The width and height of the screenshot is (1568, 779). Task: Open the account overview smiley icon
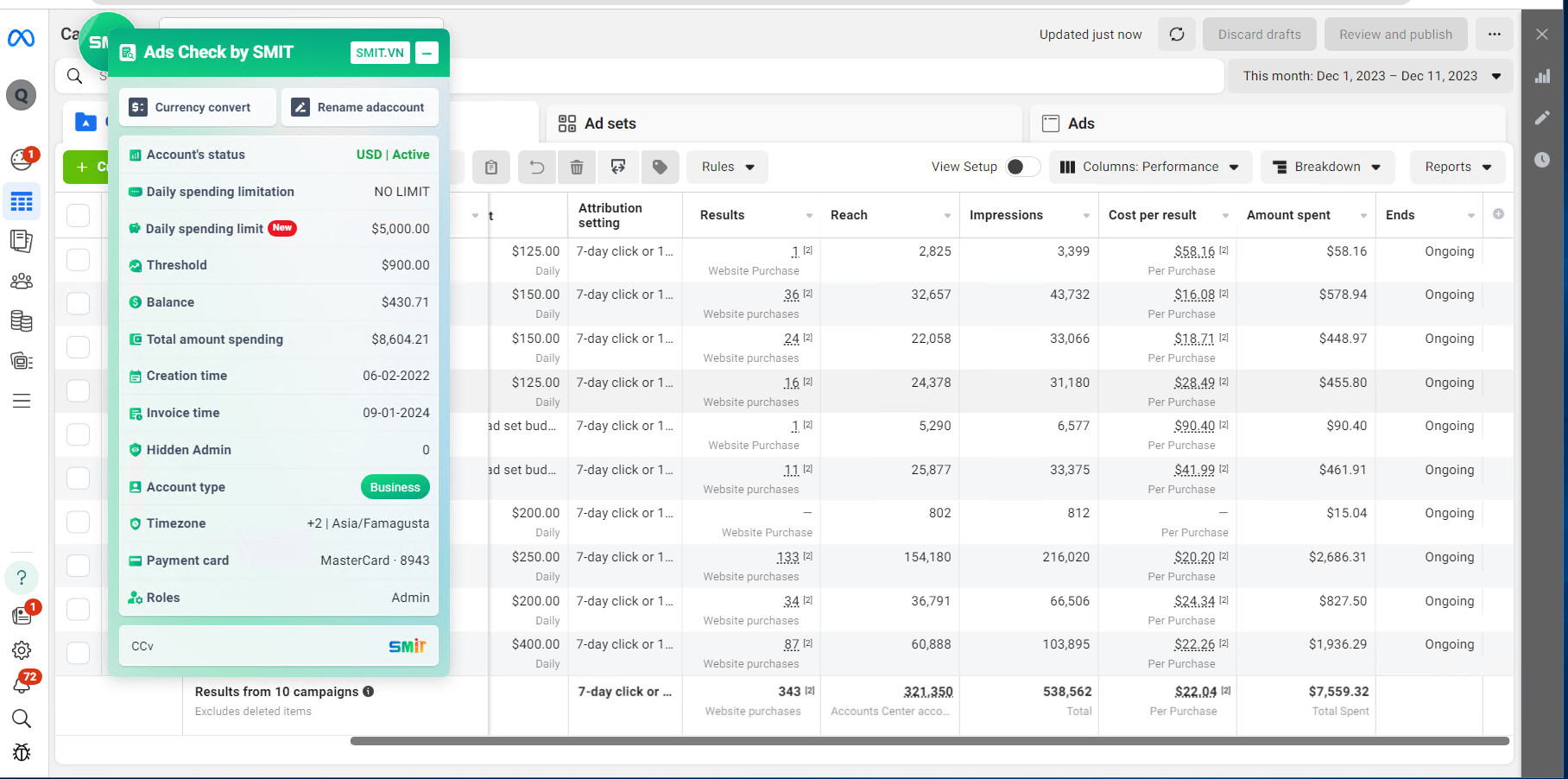22,159
